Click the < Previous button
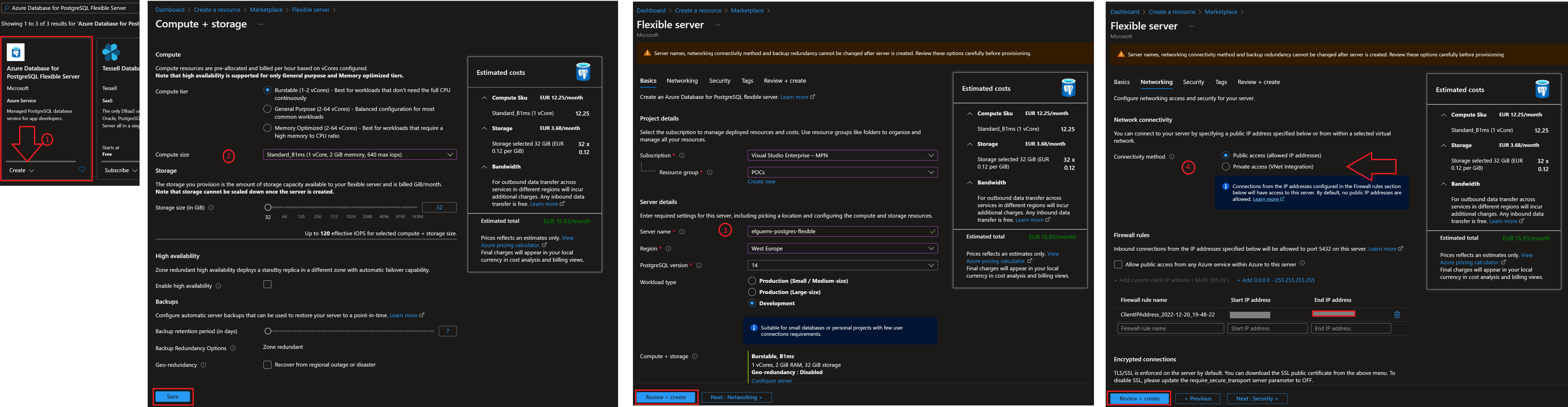Image resolution: width=1568 pixels, height=407 pixels. pyautogui.click(x=1198, y=398)
